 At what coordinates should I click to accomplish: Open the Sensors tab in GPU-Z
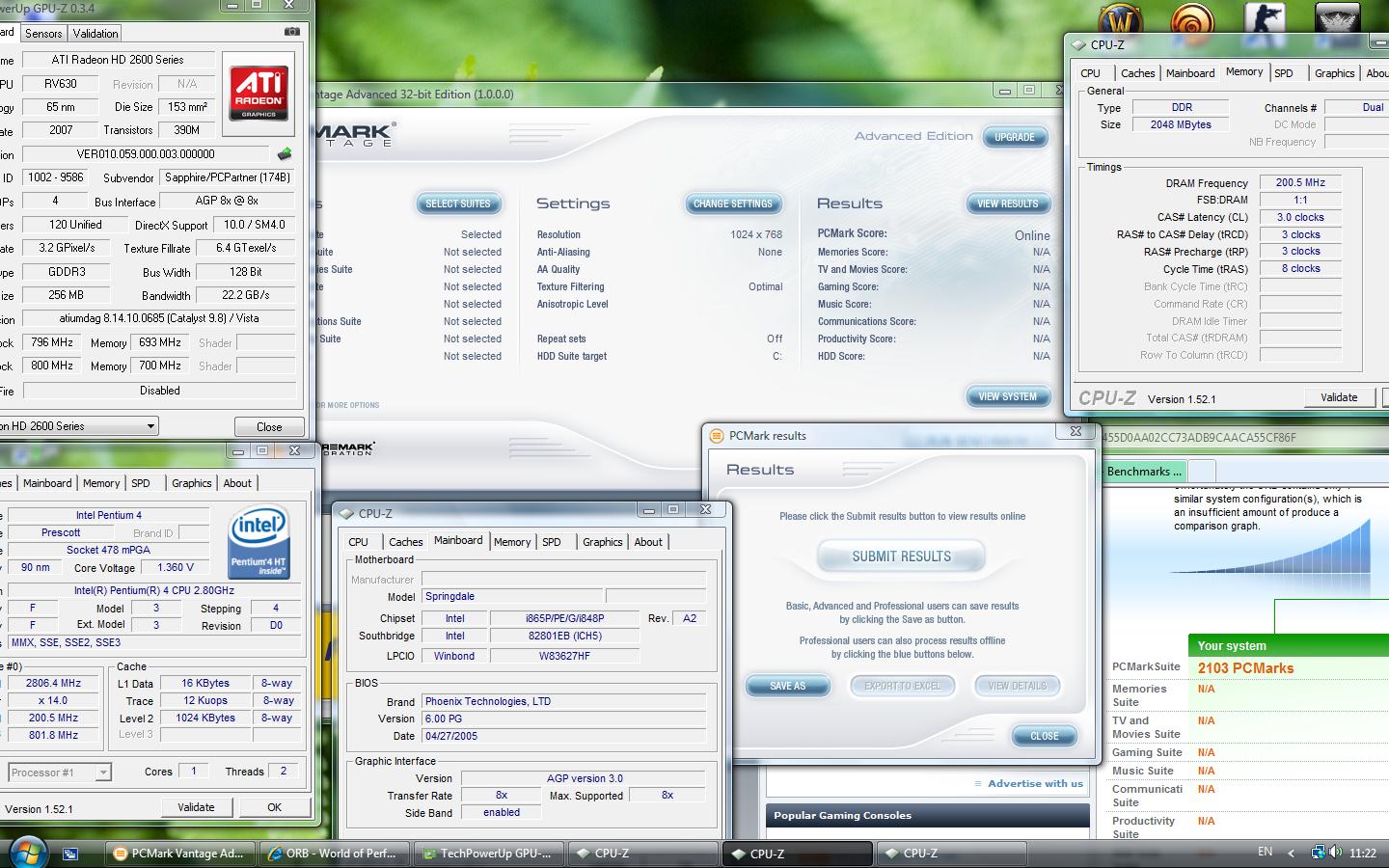click(43, 34)
